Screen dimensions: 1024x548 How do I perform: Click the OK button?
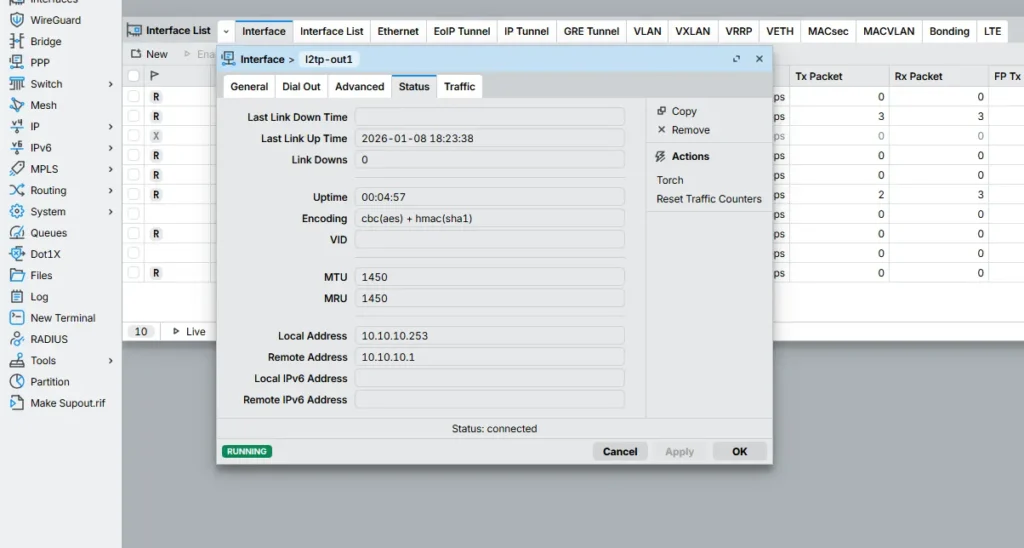click(x=739, y=451)
